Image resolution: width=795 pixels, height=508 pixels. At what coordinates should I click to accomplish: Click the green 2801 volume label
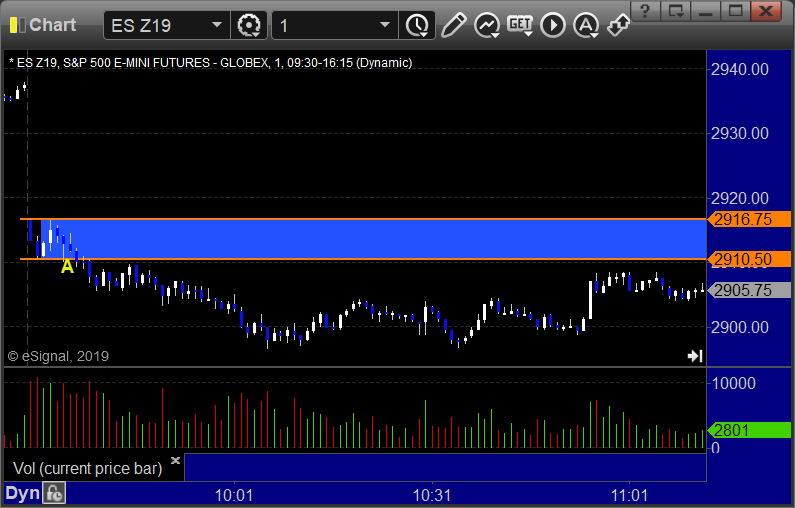[x=749, y=430]
